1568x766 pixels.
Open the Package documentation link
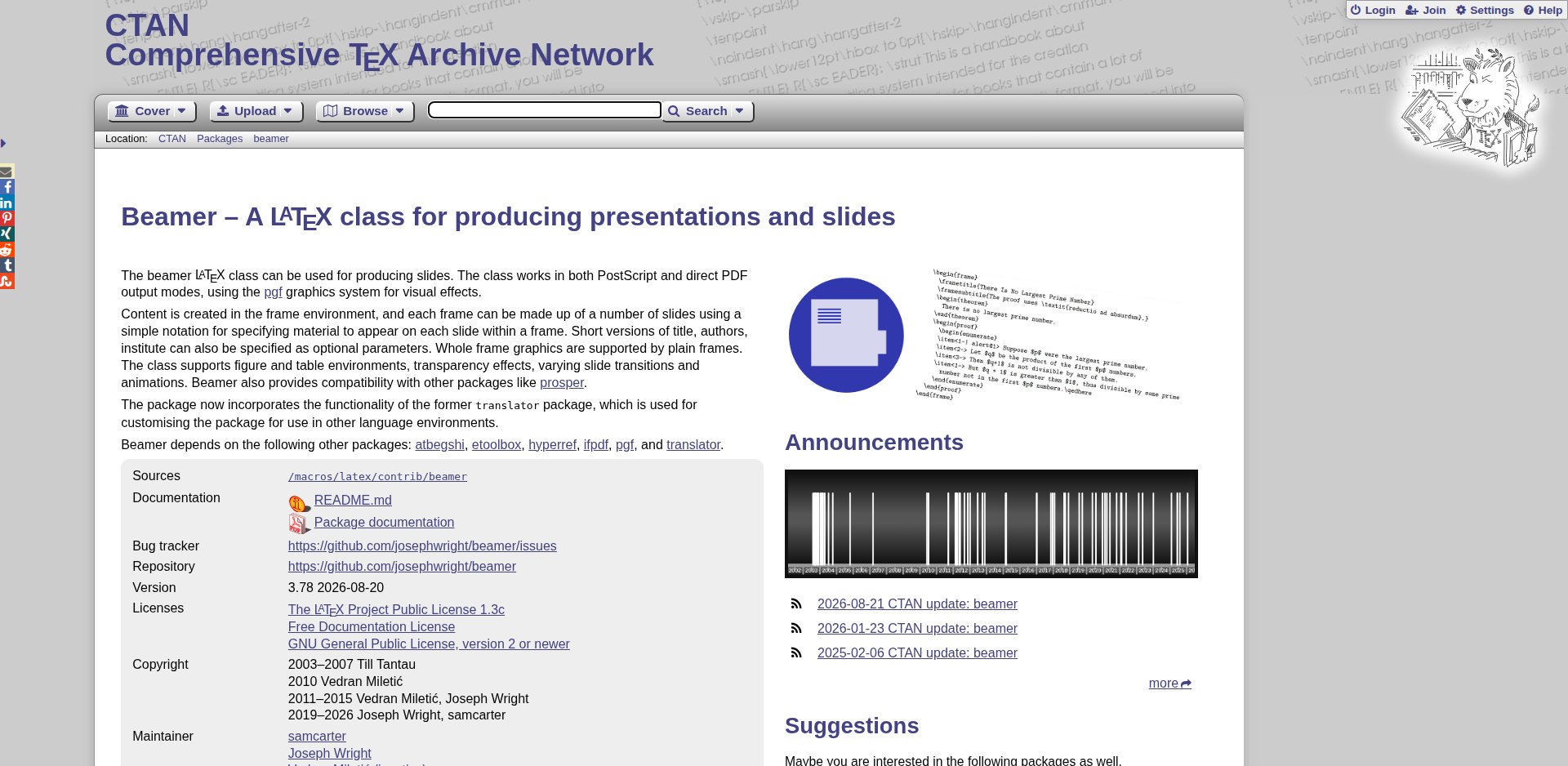pos(384,523)
